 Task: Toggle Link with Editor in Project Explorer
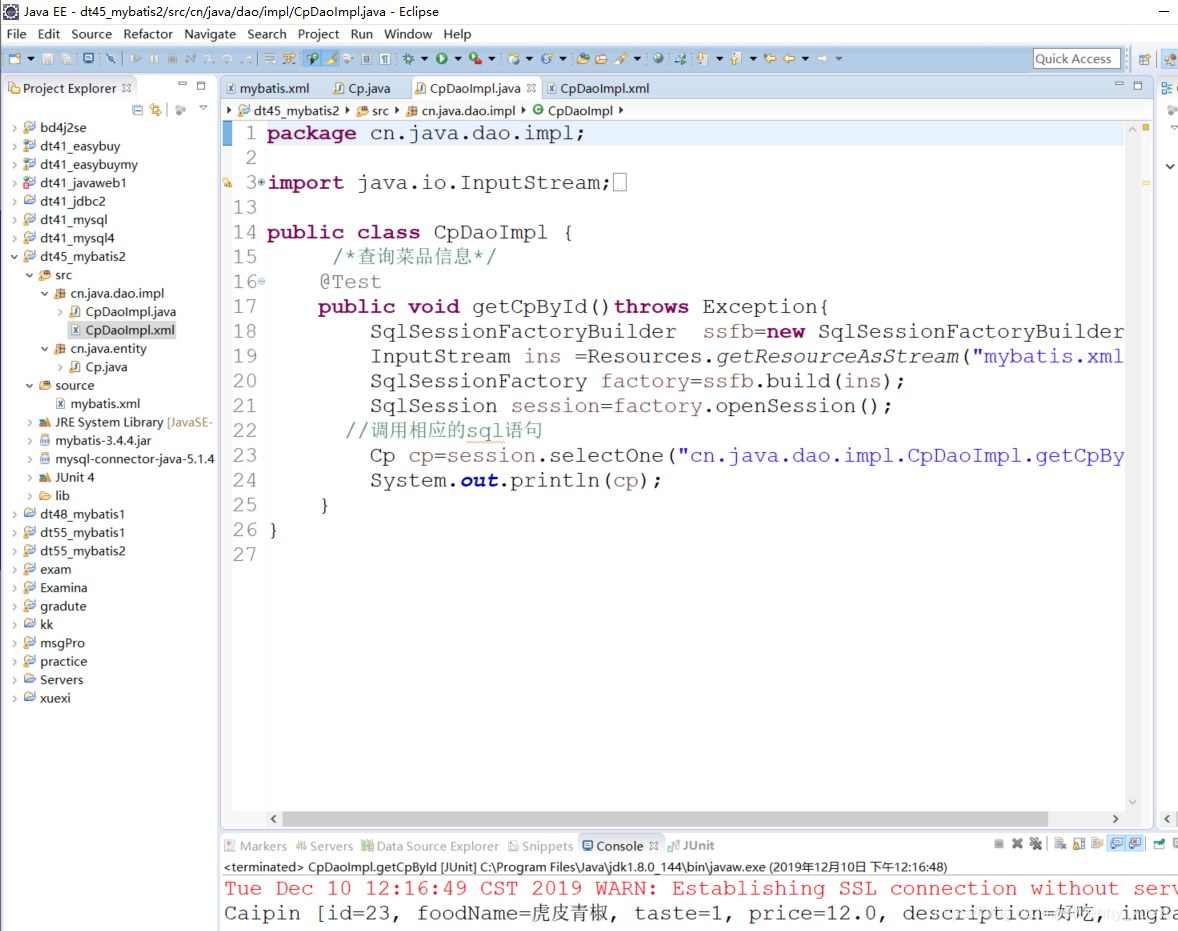[156, 110]
